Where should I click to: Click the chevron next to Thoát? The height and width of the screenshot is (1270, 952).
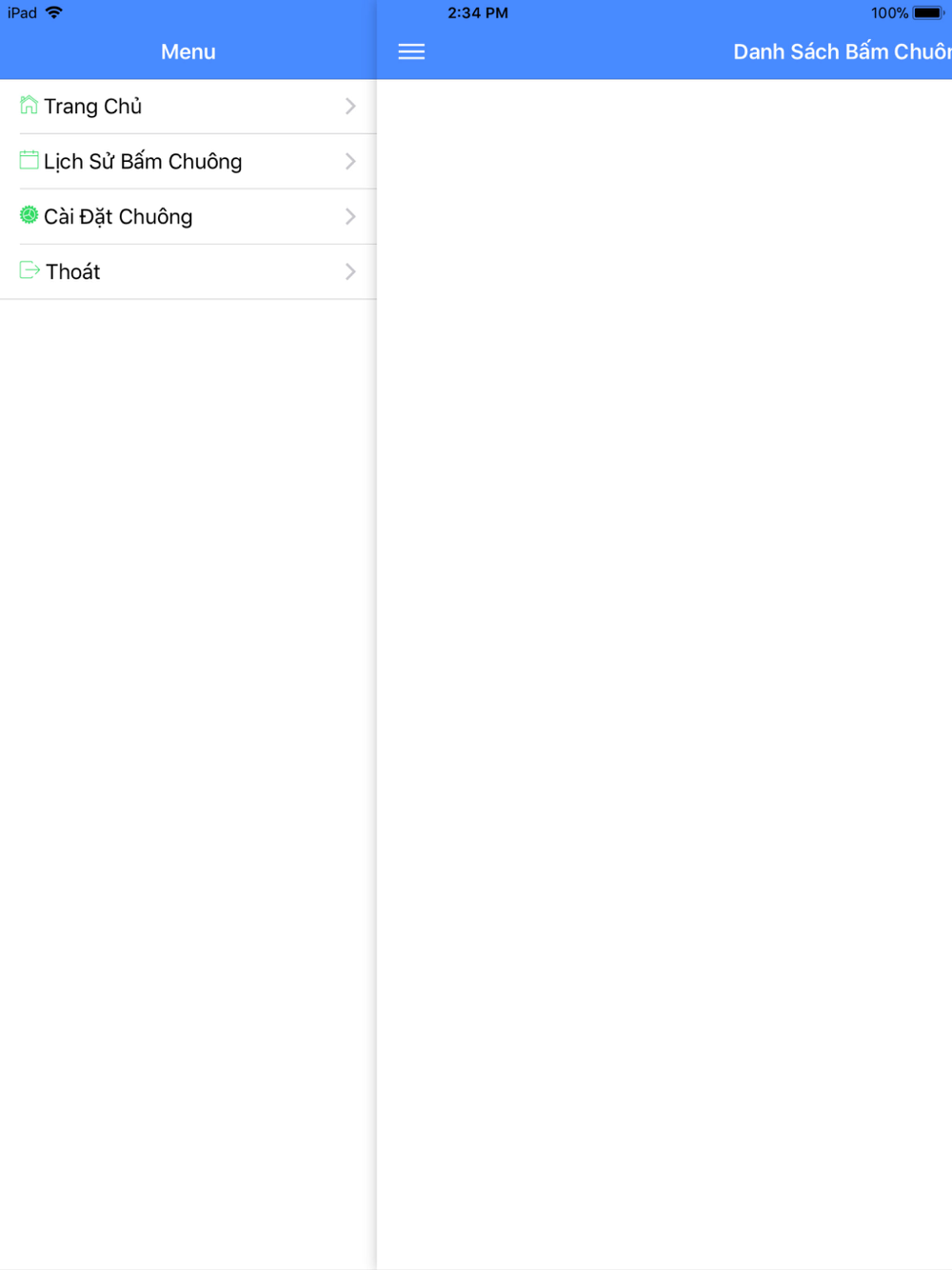click(x=350, y=271)
